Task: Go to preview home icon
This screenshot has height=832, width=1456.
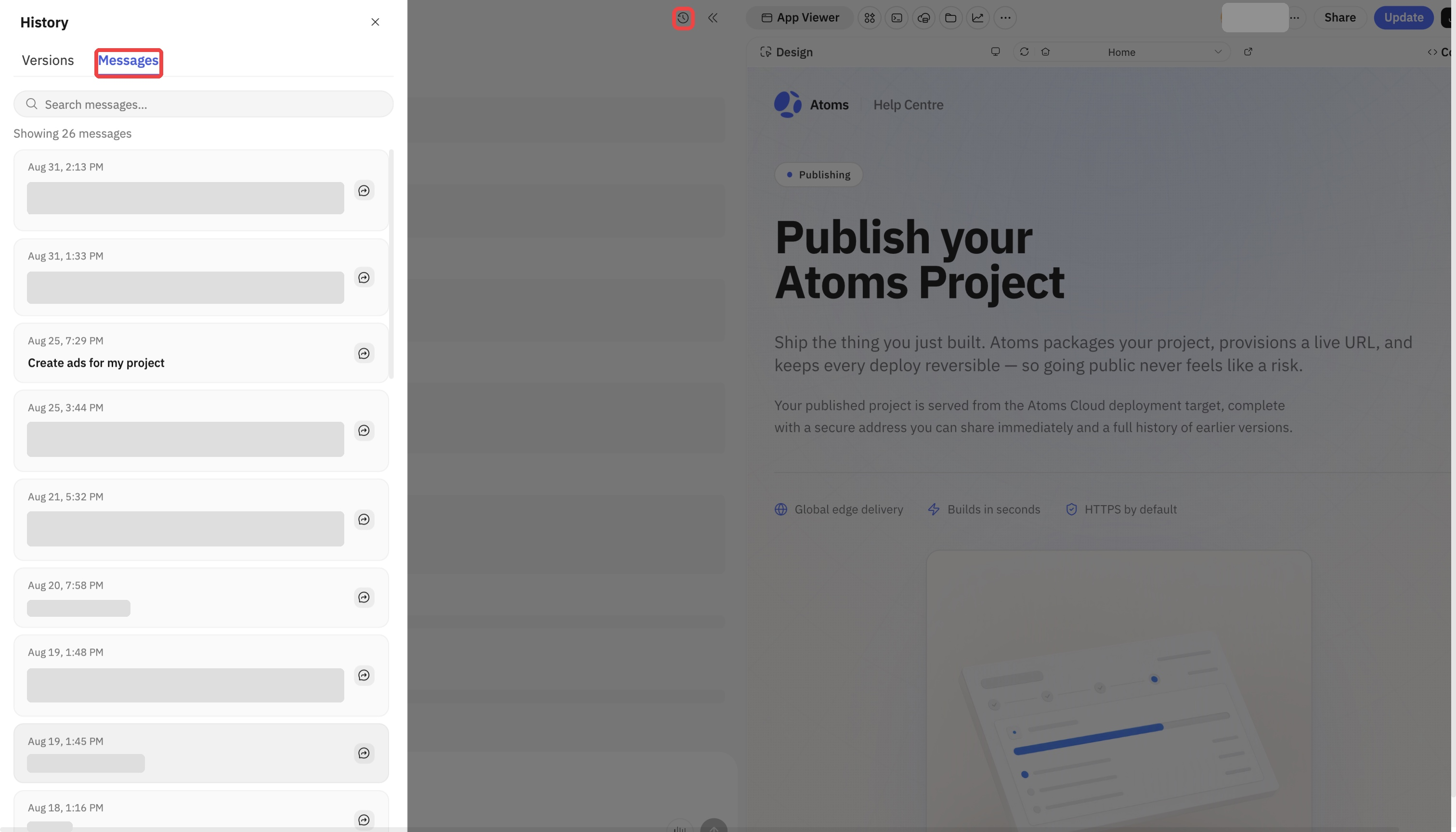Action: pyautogui.click(x=1045, y=52)
